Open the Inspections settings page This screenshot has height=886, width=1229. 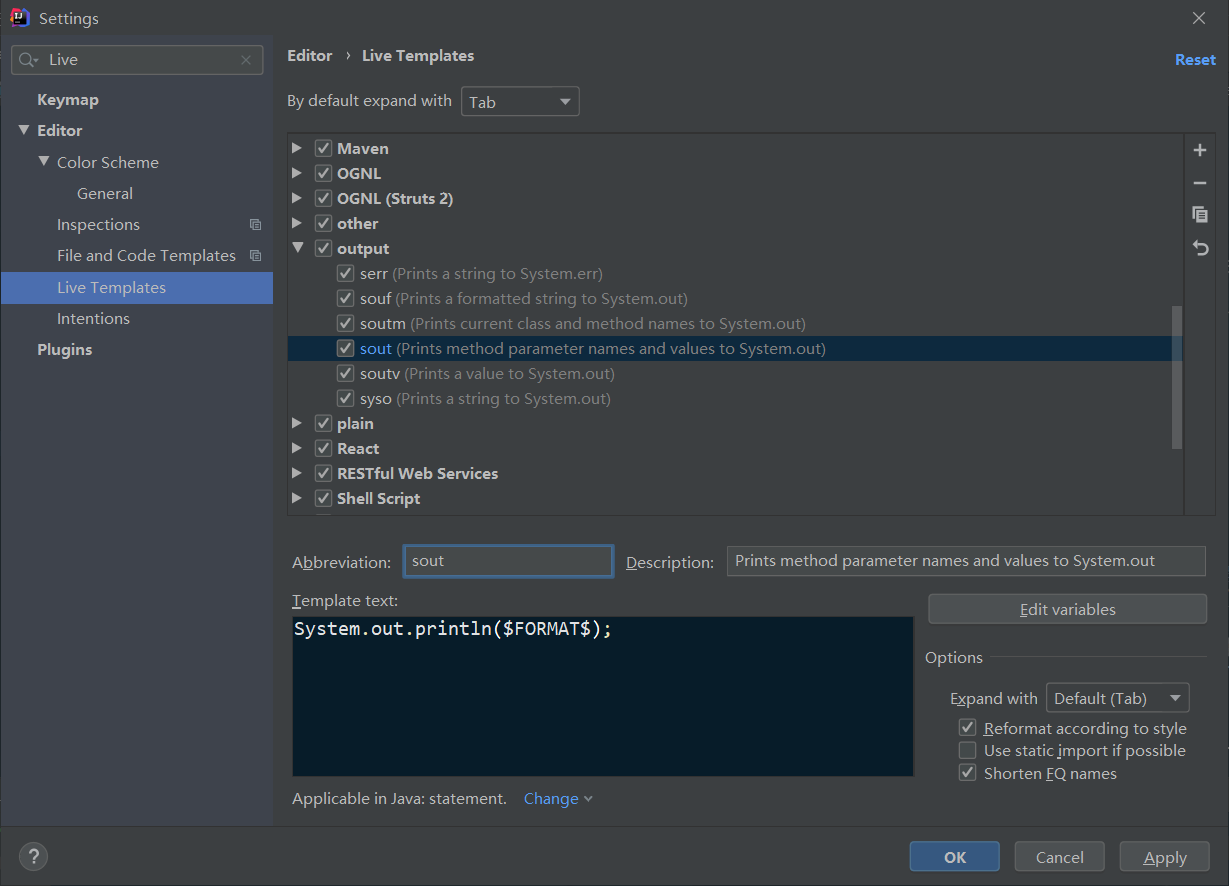click(98, 225)
